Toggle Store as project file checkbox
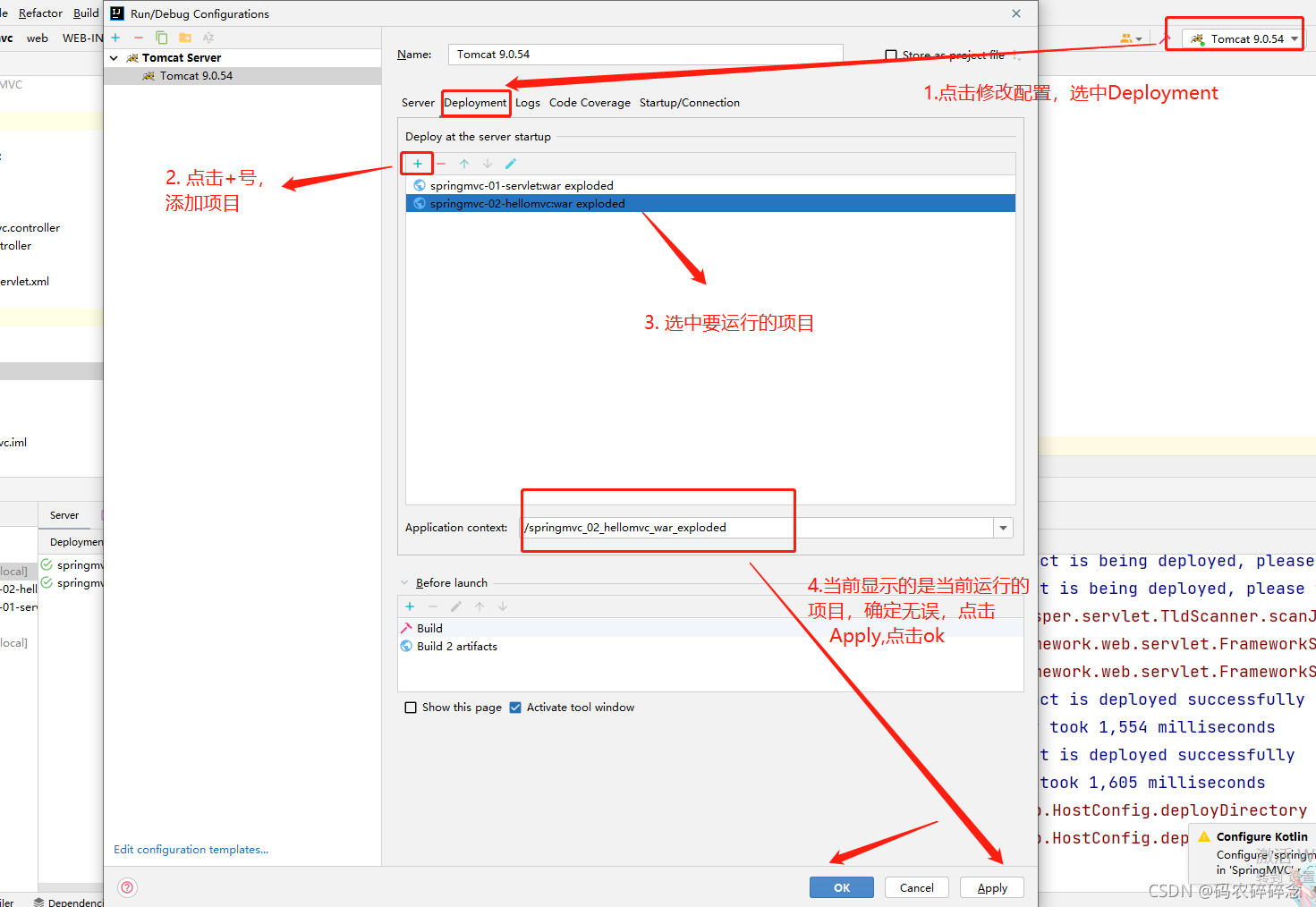Image resolution: width=1316 pixels, height=907 pixels. tap(891, 55)
